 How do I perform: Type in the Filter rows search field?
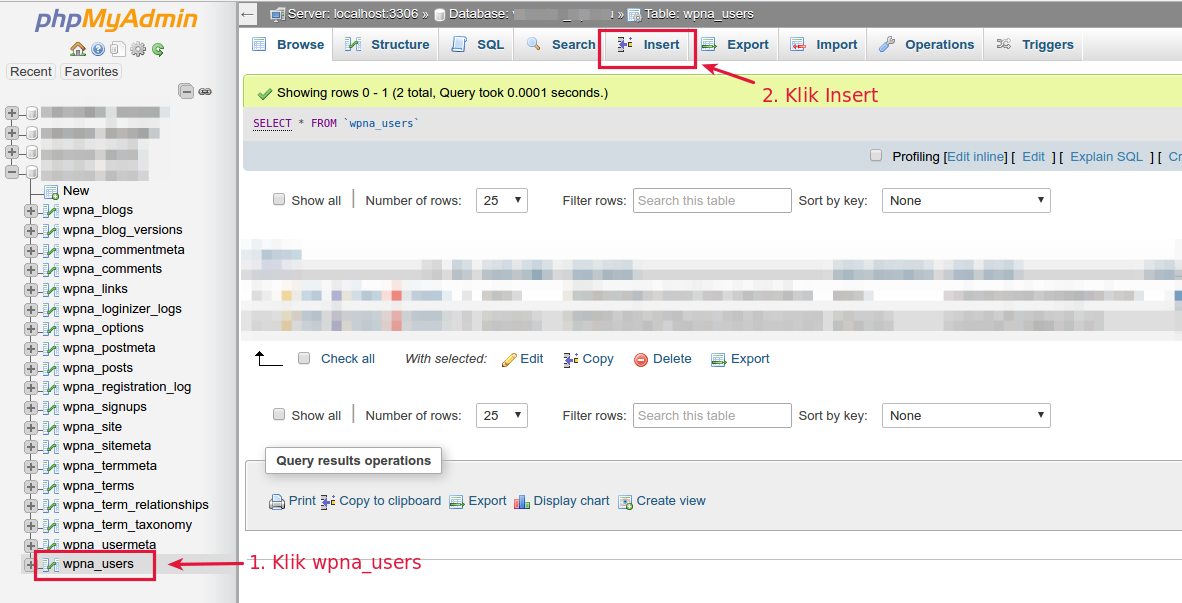click(x=712, y=200)
